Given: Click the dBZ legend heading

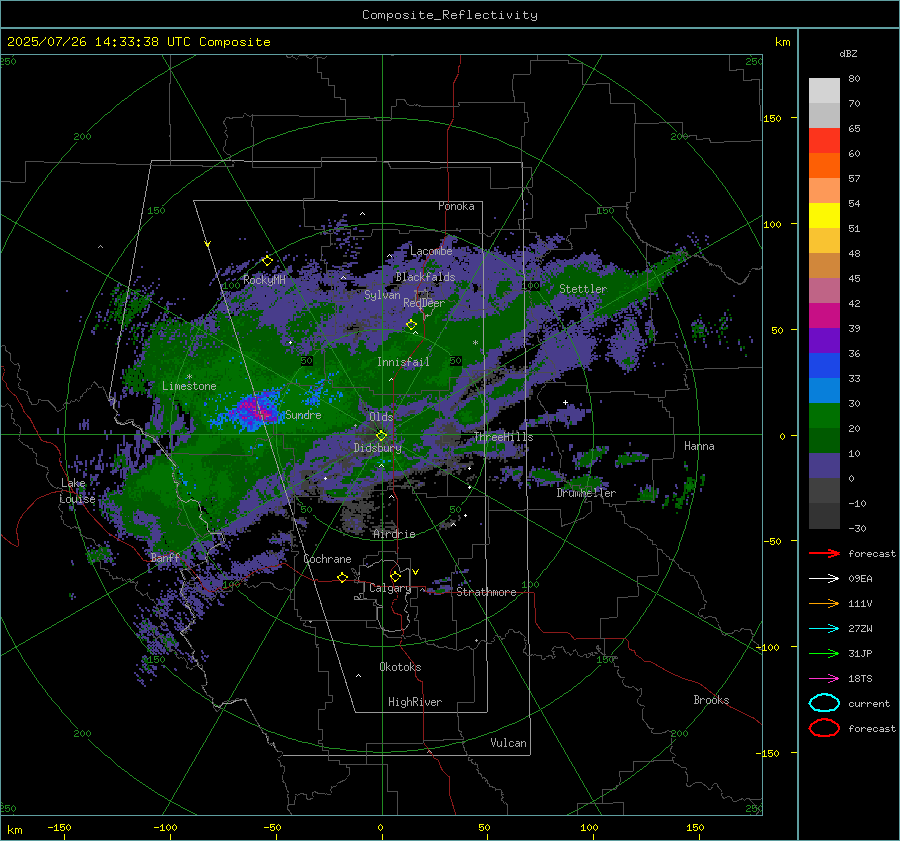Looking at the screenshot, I should tap(848, 54).
